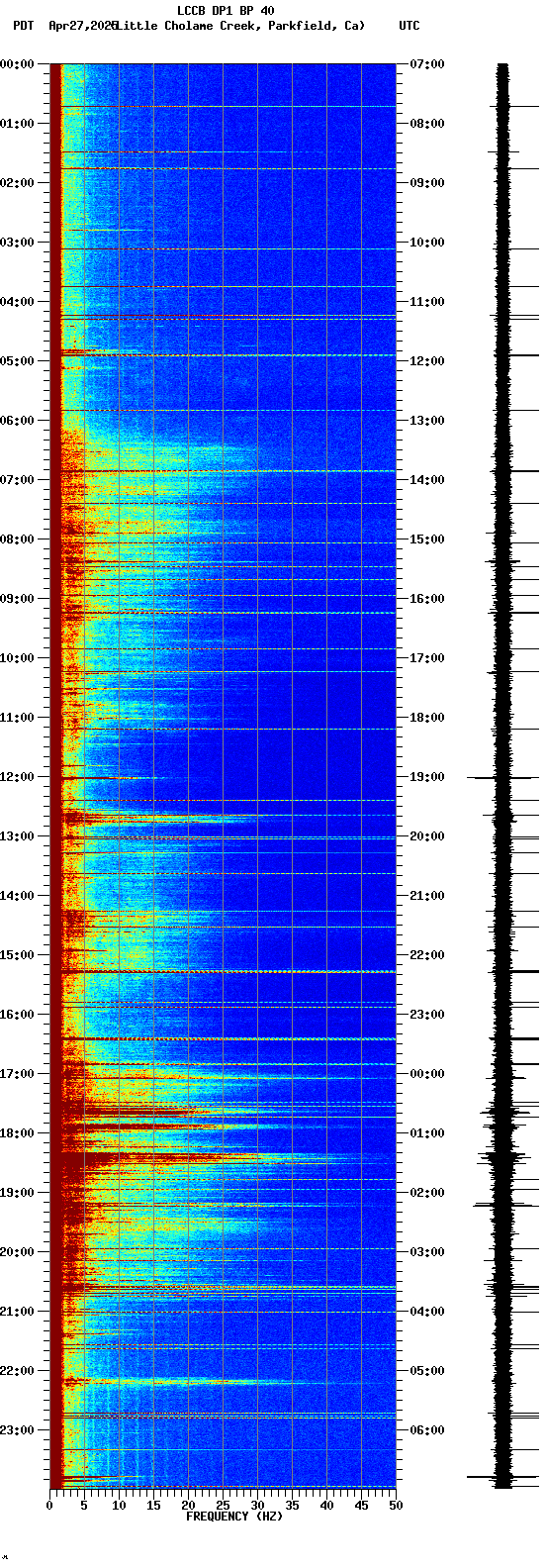546x1568 pixels.
Task: Click the 'Little Cholame Creek, Parkfield, Ca)' location text
Action: point(240,26)
